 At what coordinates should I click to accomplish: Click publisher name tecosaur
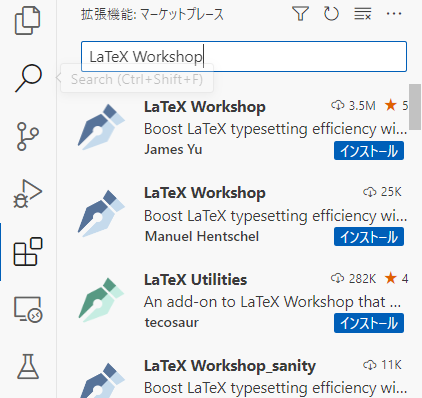coord(172,322)
